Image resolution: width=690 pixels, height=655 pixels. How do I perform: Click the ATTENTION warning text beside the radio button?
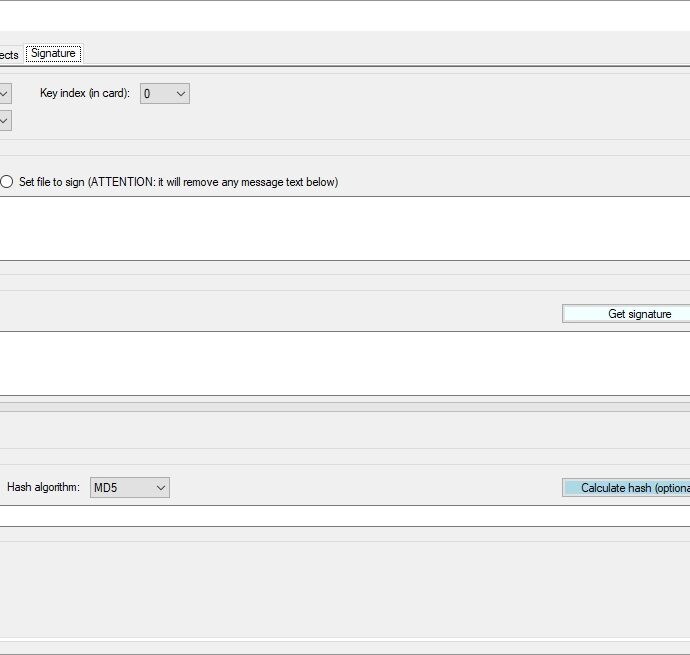click(x=213, y=182)
